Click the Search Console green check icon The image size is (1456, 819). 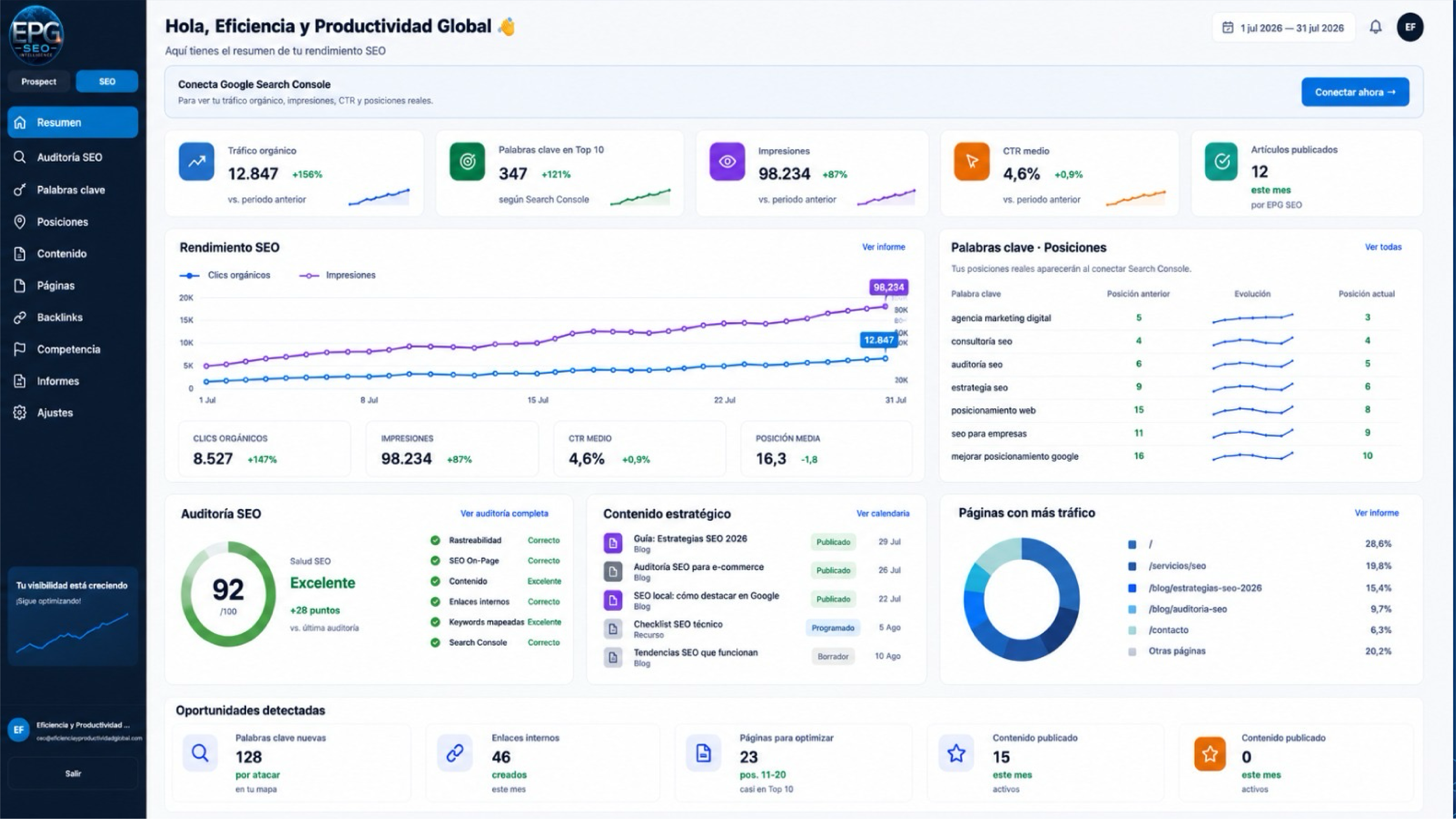pyautogui.click(x=435, y=643)
